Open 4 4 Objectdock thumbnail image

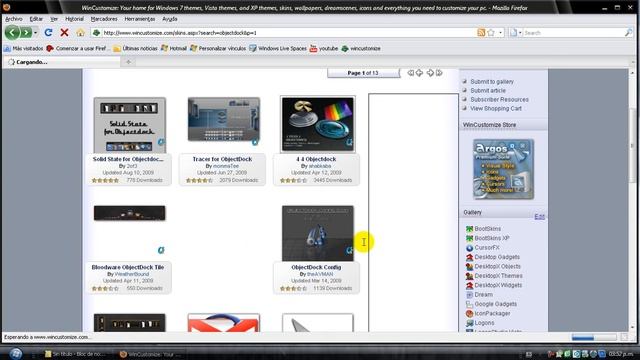coord(318,124)
